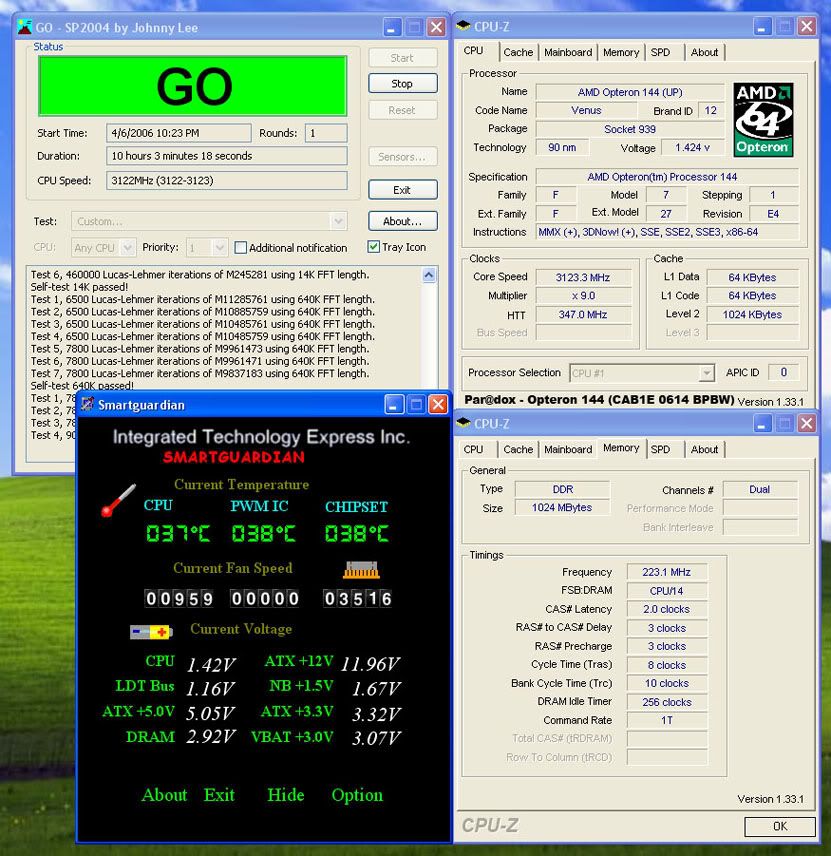Minimize the Smartguardian window

pos(394,405)
